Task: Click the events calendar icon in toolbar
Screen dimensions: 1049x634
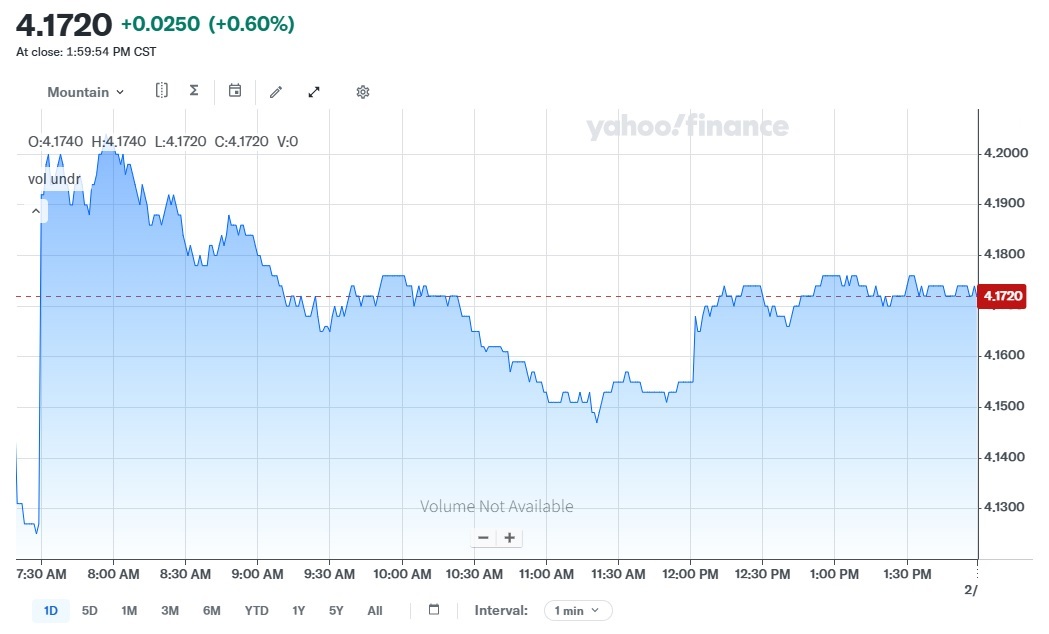Action: point(235,91)
